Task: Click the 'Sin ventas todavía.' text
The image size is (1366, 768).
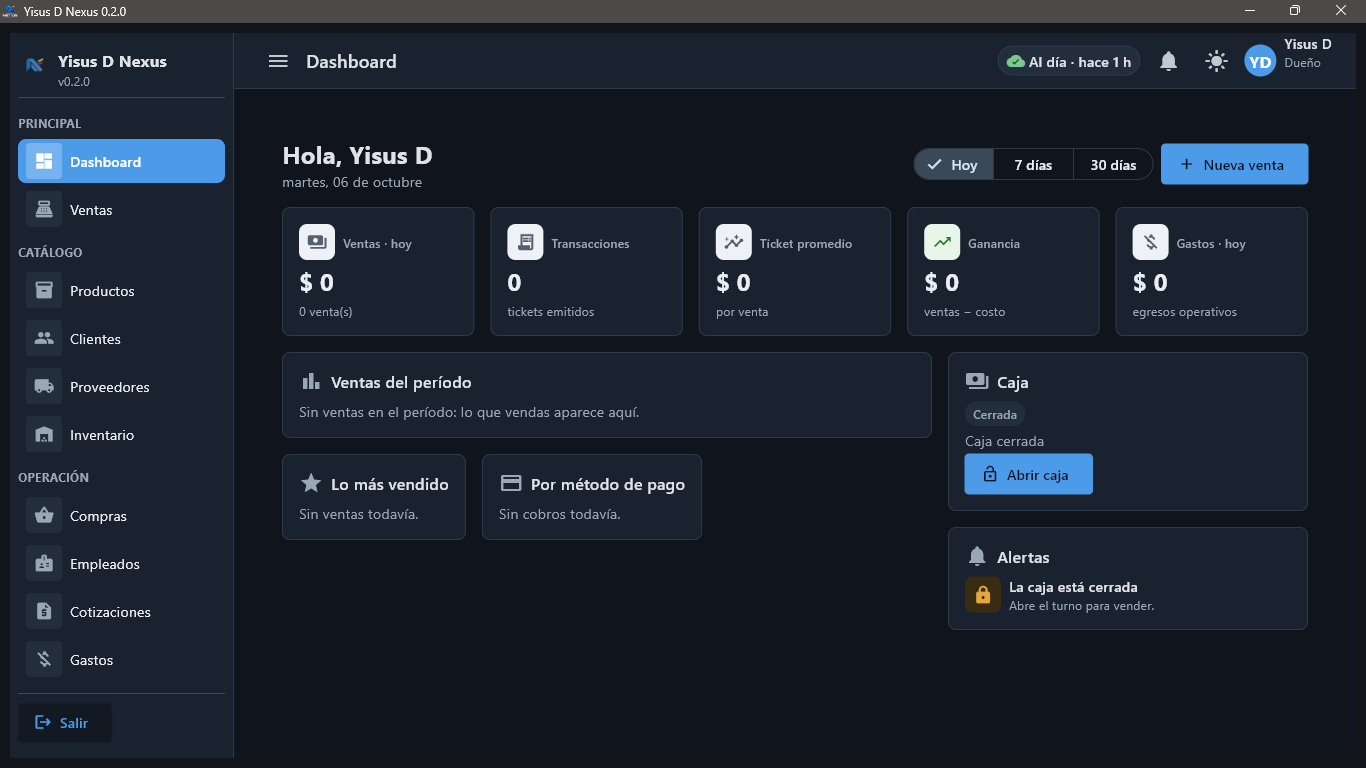Action: pos(359,514)
